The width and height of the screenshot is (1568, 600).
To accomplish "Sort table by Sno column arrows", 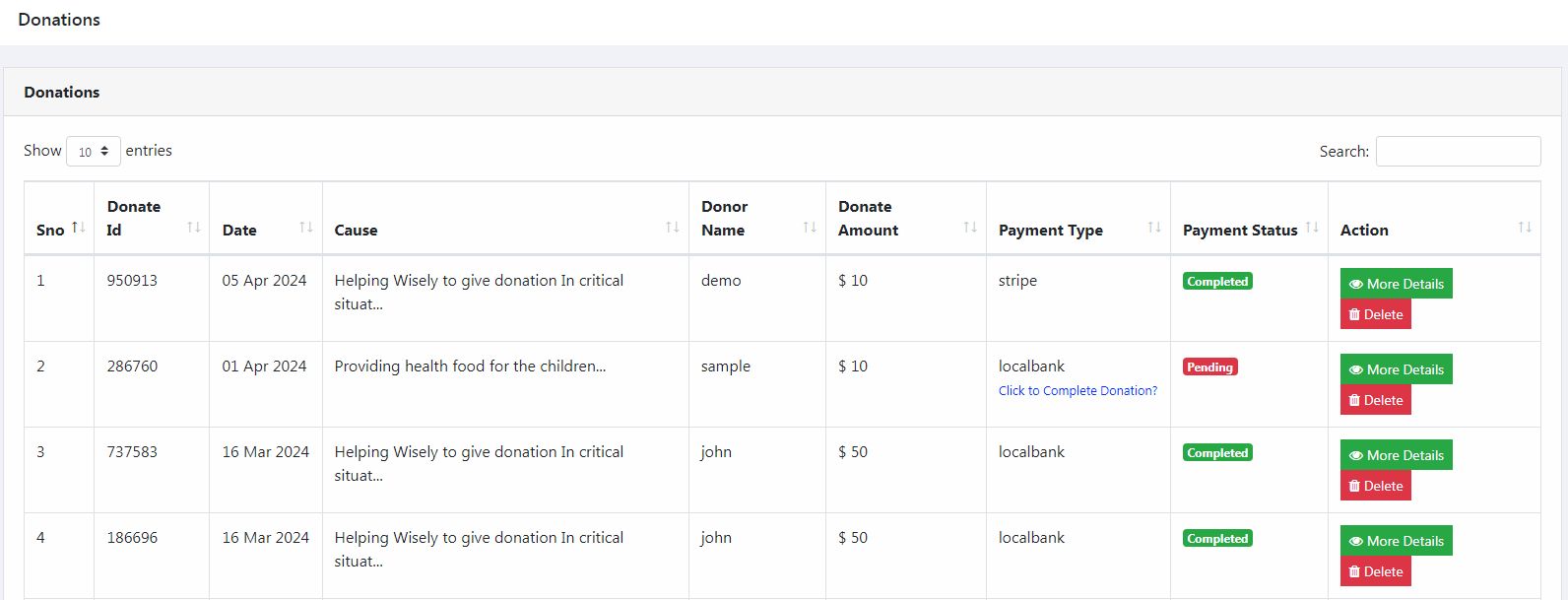I will click(x=79, y=228).
